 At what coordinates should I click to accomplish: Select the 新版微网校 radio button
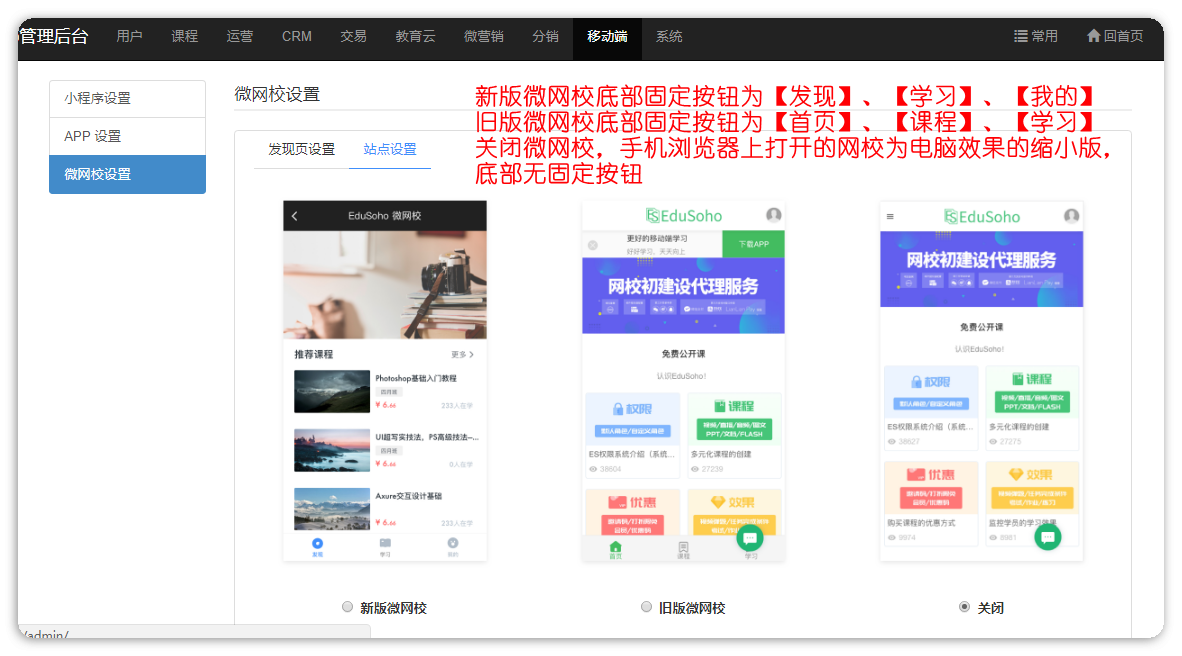coord(347,607)
